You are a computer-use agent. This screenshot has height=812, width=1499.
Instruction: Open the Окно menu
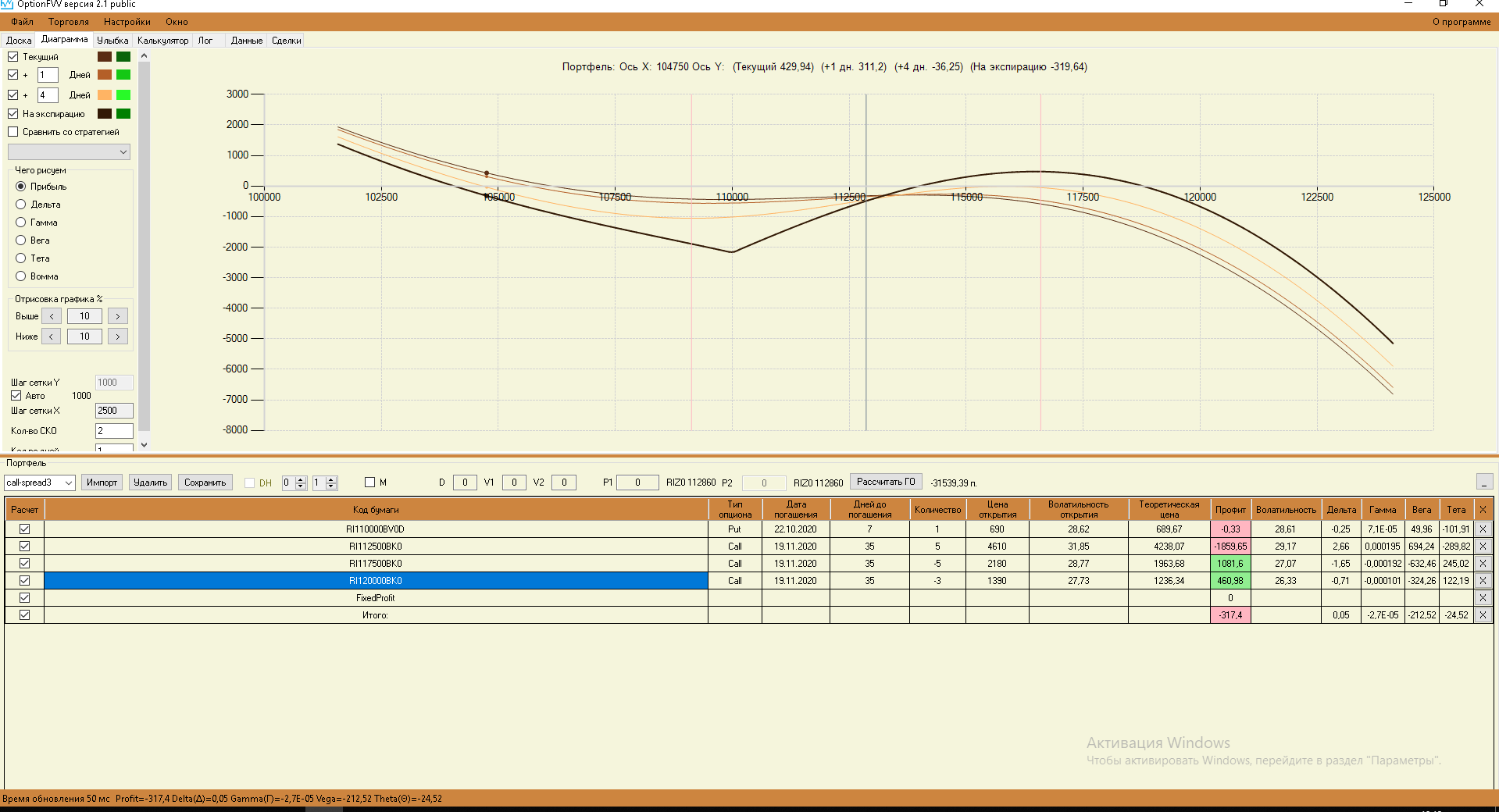(177, 22)
